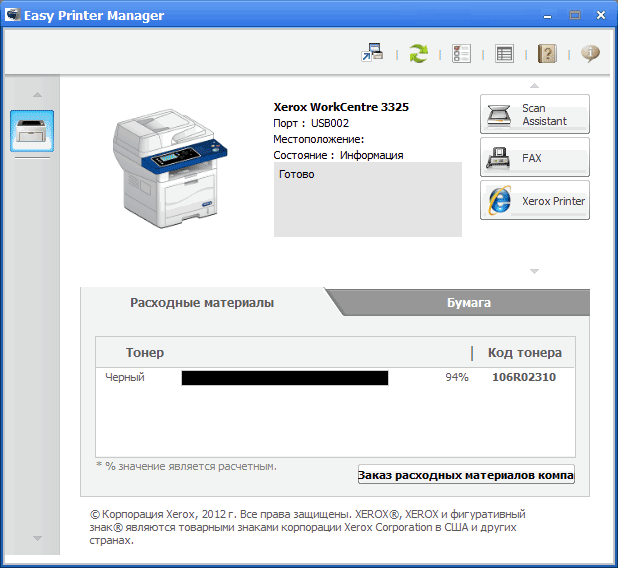Click the info speech bubble icon

[x=590, y=53]
